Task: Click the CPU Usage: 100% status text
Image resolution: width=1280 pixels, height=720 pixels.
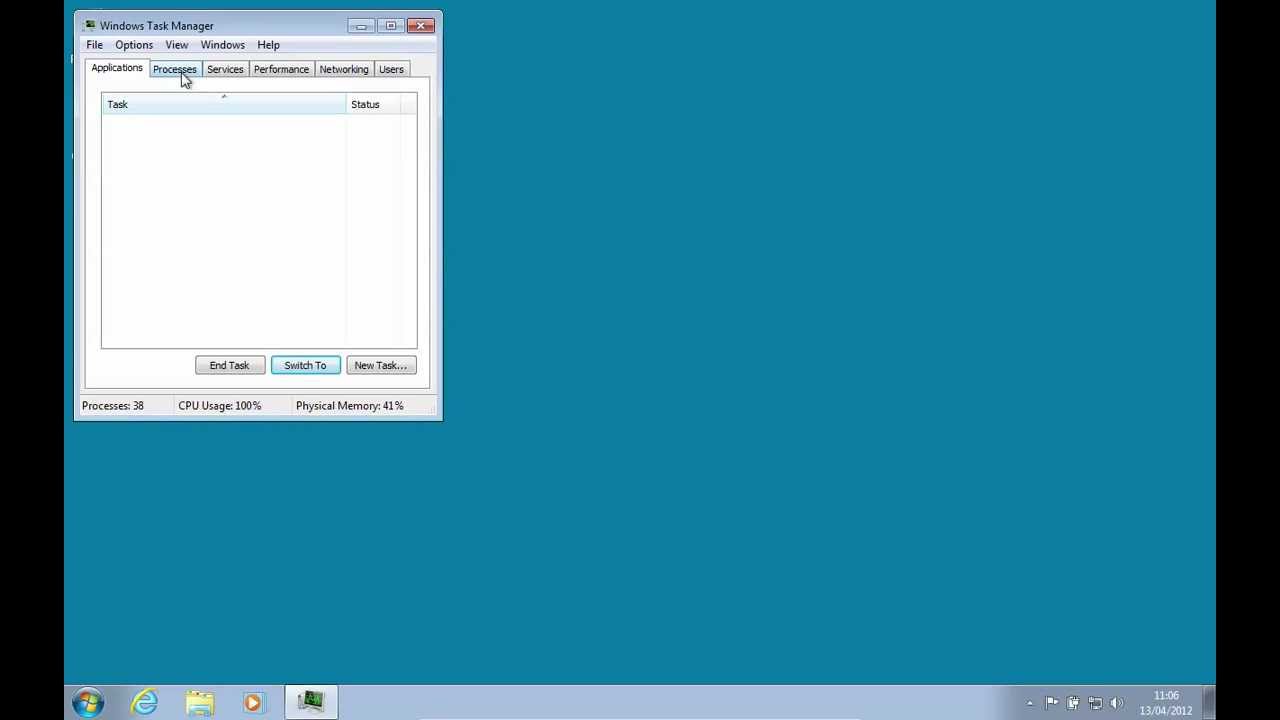Action: tap(220, 406)
